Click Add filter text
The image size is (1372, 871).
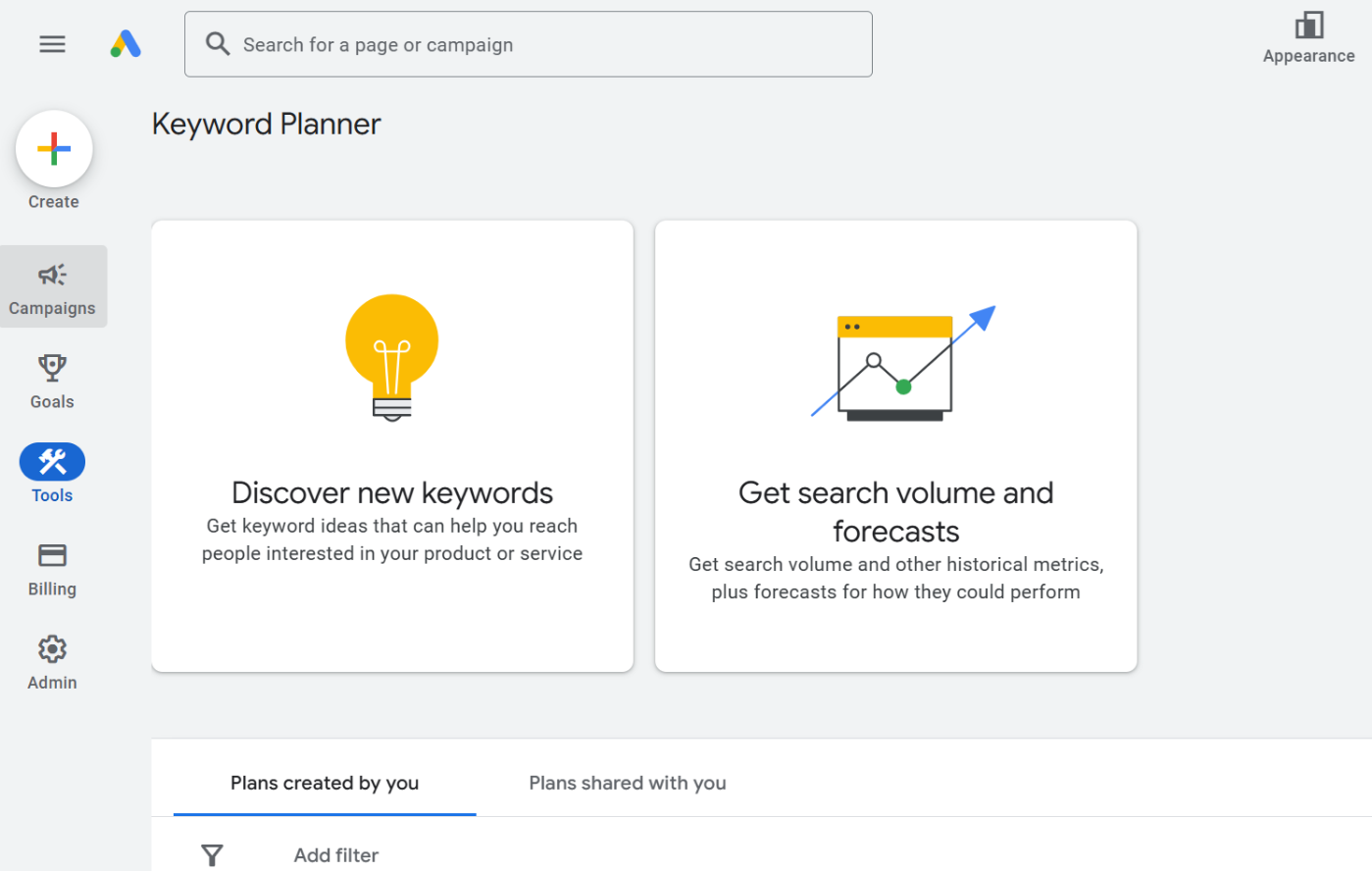click(x=336, y=855)
